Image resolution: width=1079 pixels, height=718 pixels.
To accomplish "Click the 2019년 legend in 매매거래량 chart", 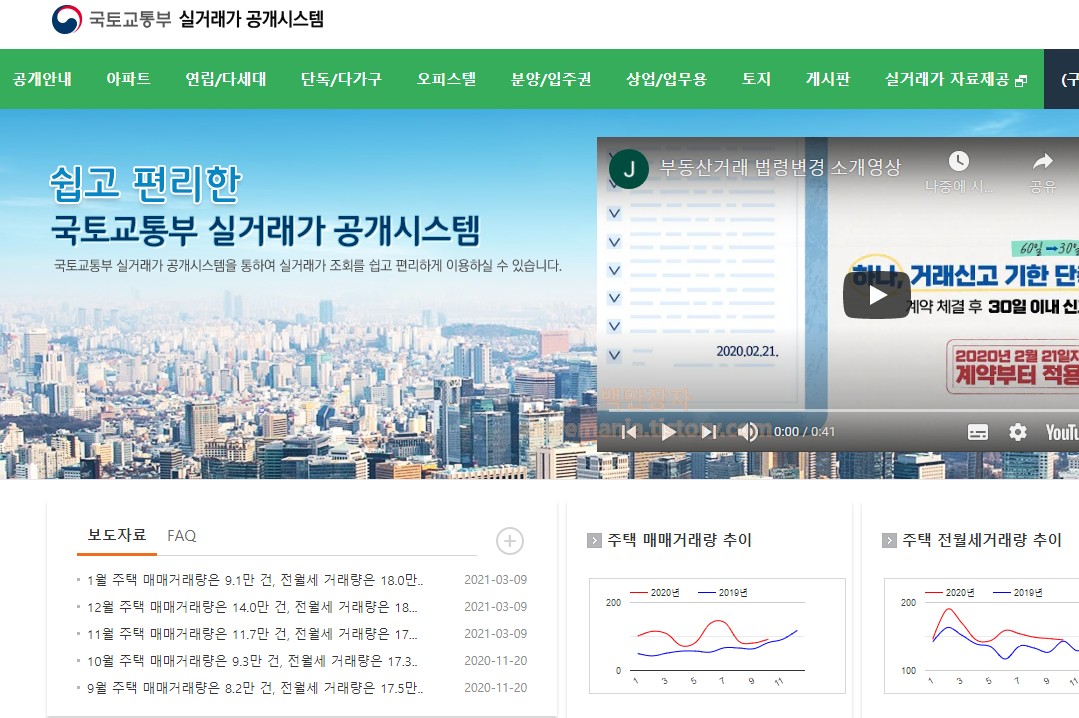I will (x=723, y=593).
